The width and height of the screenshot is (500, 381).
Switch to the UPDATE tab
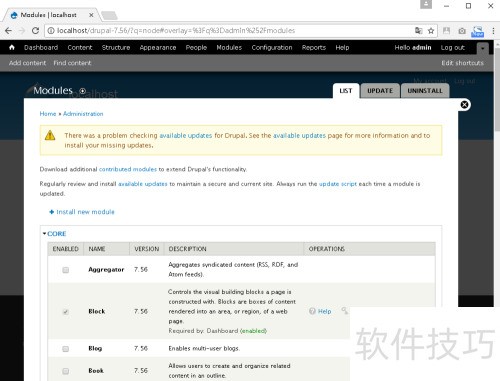coord(380,91)
